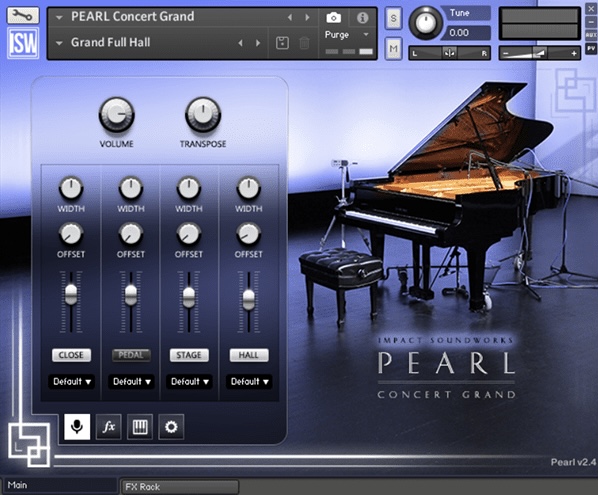
Task: Open the piano keyboard settings page
Action: 140,426
